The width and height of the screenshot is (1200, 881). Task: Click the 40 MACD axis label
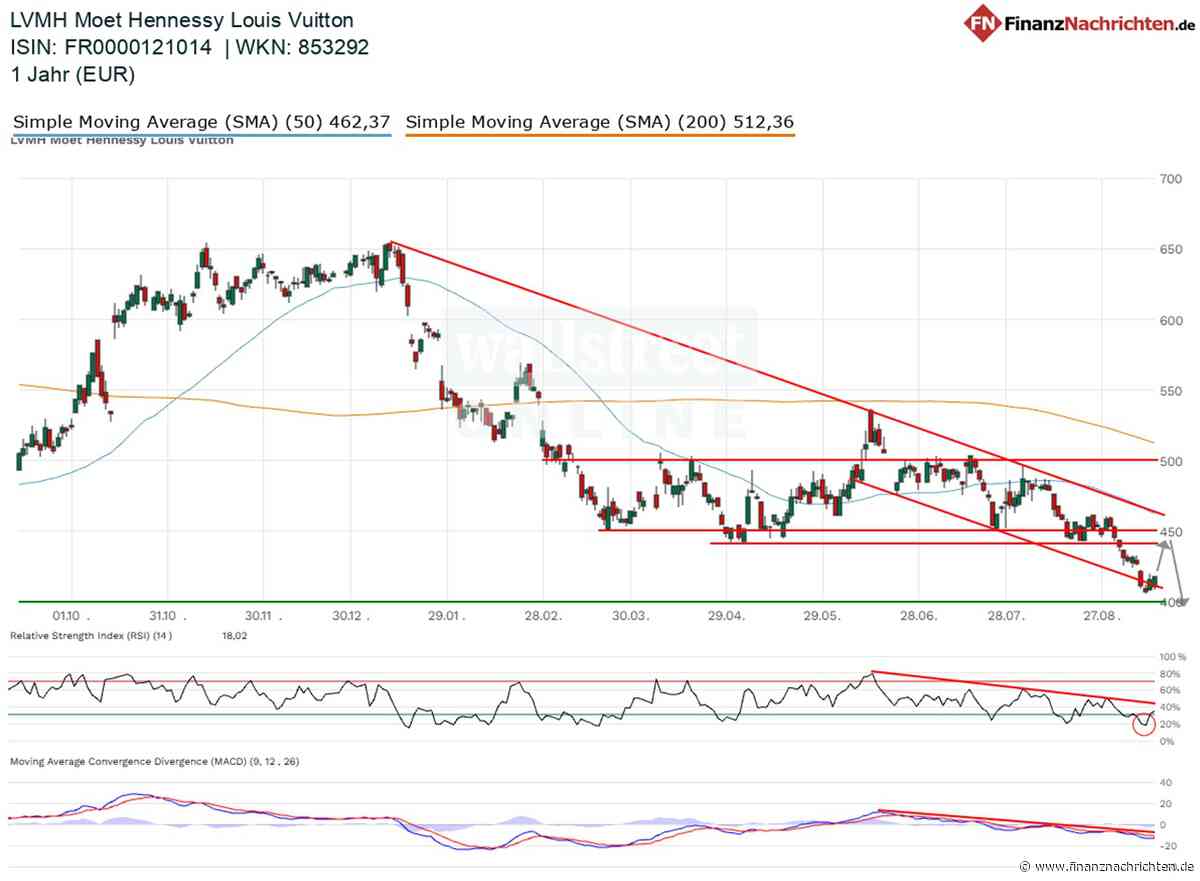[1166, 783]
